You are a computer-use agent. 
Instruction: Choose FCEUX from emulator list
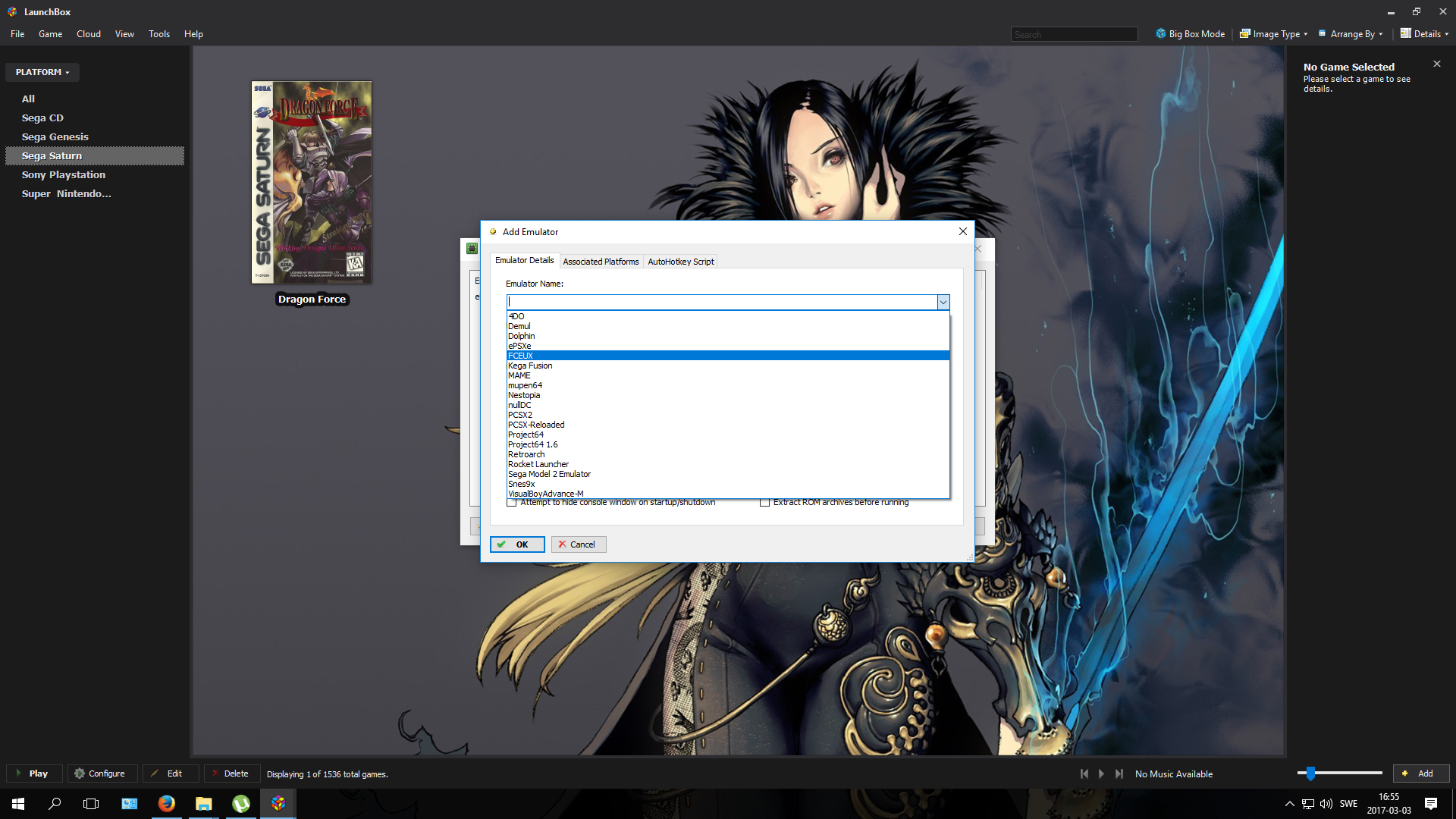pos(728,356)
